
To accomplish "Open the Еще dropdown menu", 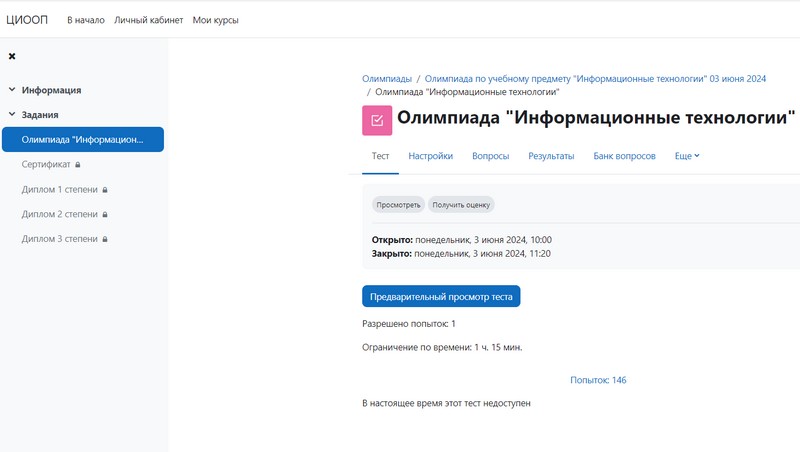I will click(x=687, y=156).
